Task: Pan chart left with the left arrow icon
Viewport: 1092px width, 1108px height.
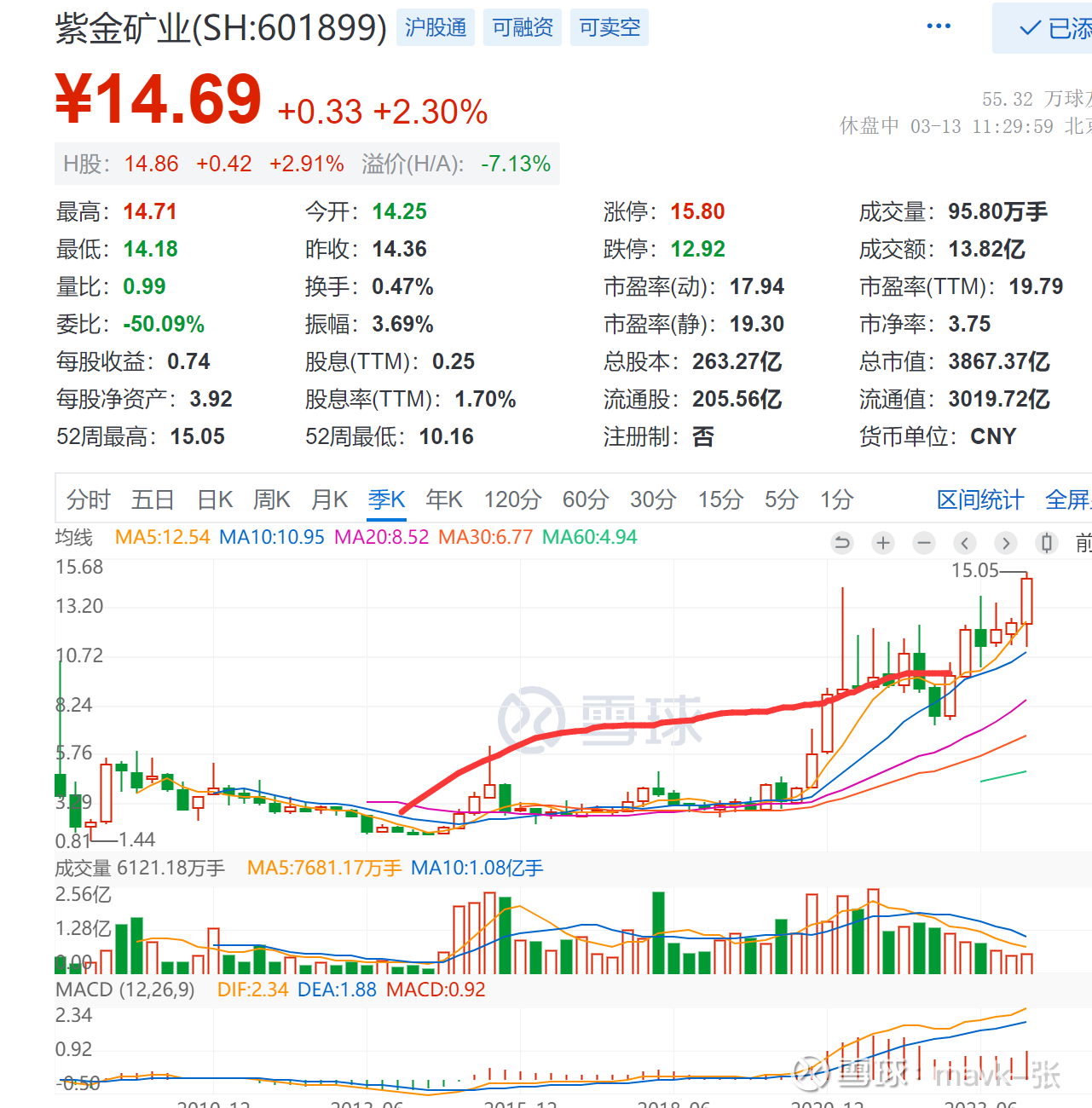Action: [965, 543]
